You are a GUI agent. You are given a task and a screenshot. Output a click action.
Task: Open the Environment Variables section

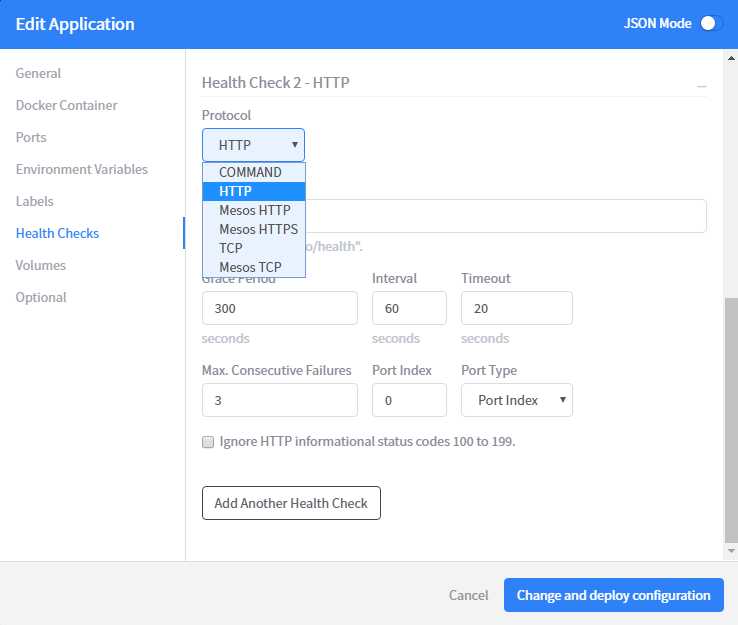[81, 169]
